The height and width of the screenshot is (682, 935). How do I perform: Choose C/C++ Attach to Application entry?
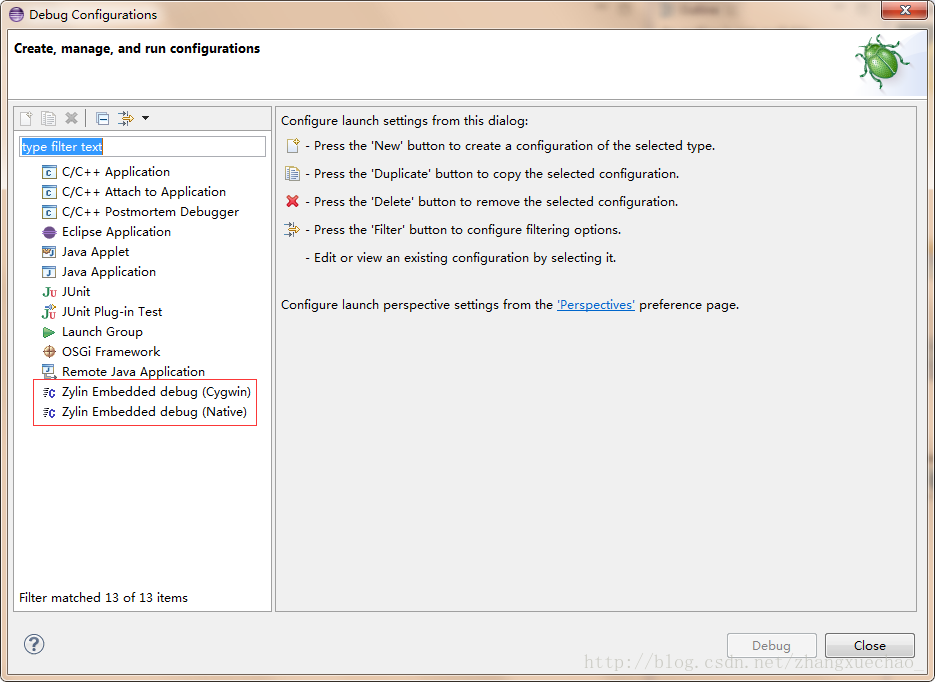144,192
